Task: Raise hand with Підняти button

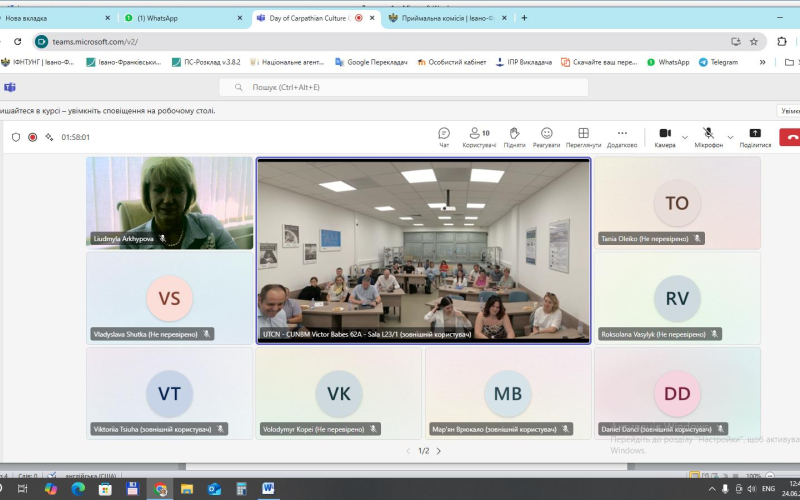Action: pos(514,137)
